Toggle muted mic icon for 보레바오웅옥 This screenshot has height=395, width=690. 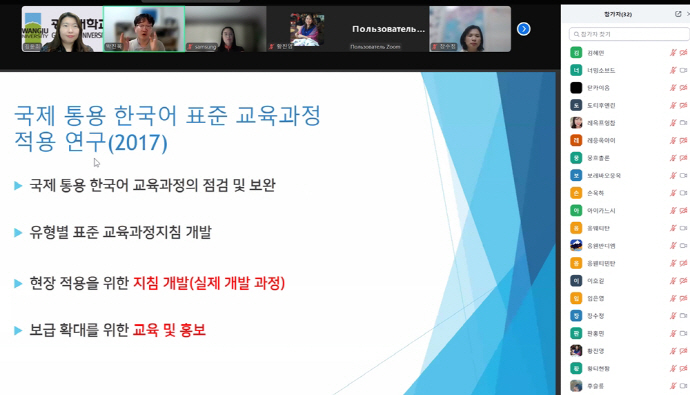point(673,176)
